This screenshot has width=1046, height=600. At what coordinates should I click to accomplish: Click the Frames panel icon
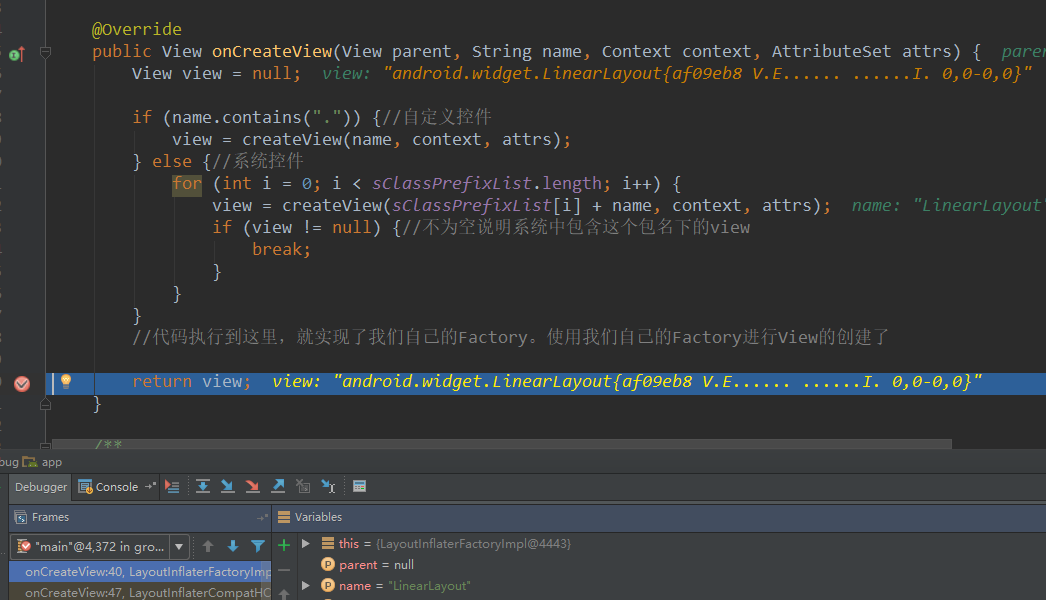(21, 517)
